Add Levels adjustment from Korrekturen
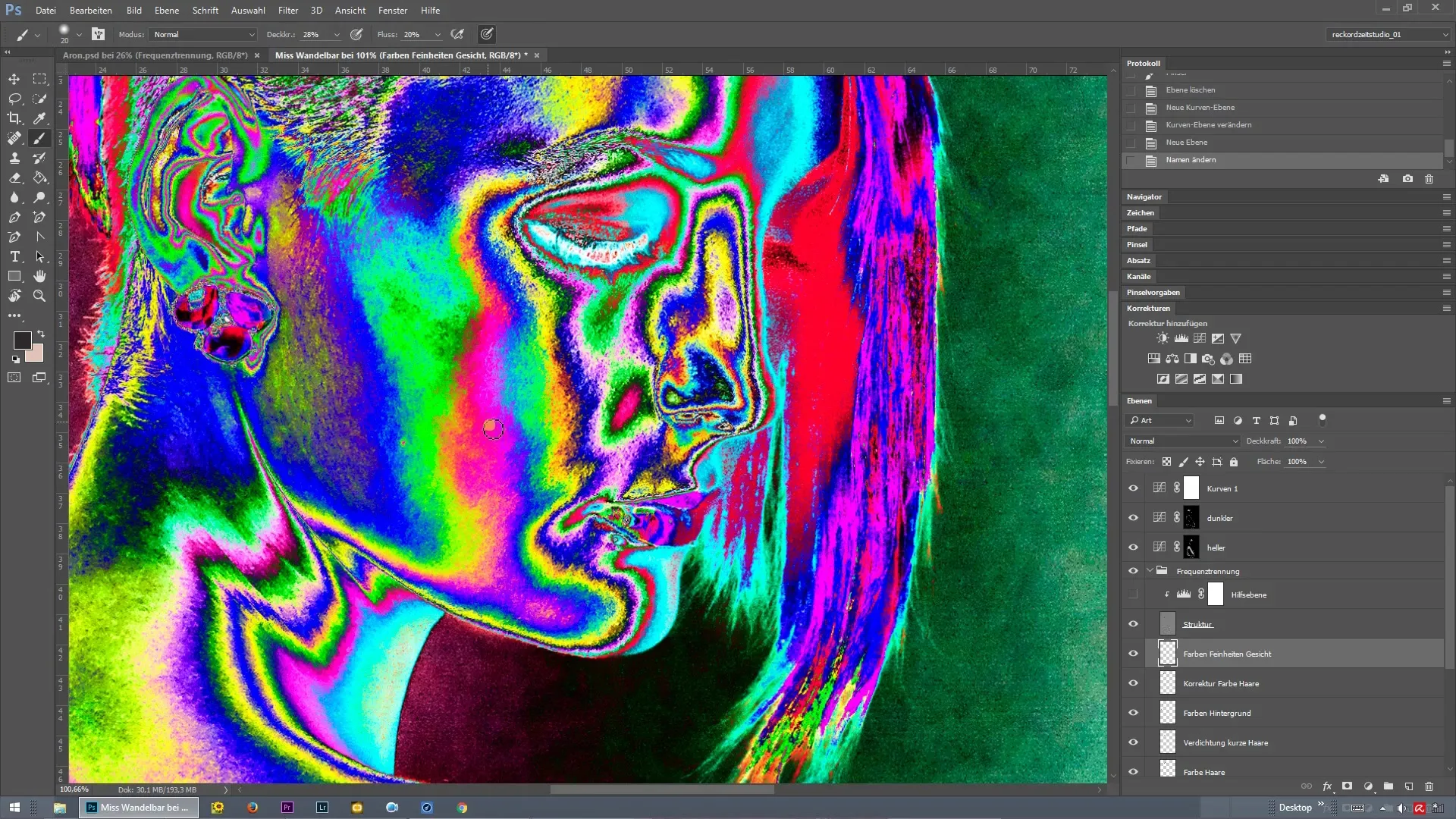 click(x=1181, y=338)
